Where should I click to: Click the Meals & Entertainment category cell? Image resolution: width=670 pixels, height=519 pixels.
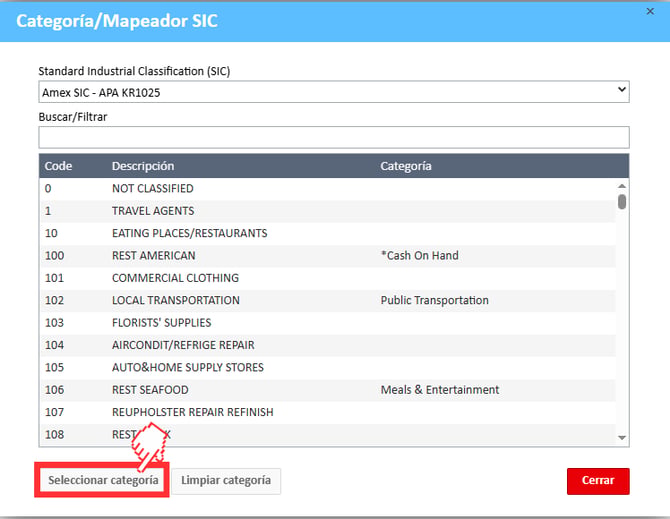click(440, 390)
